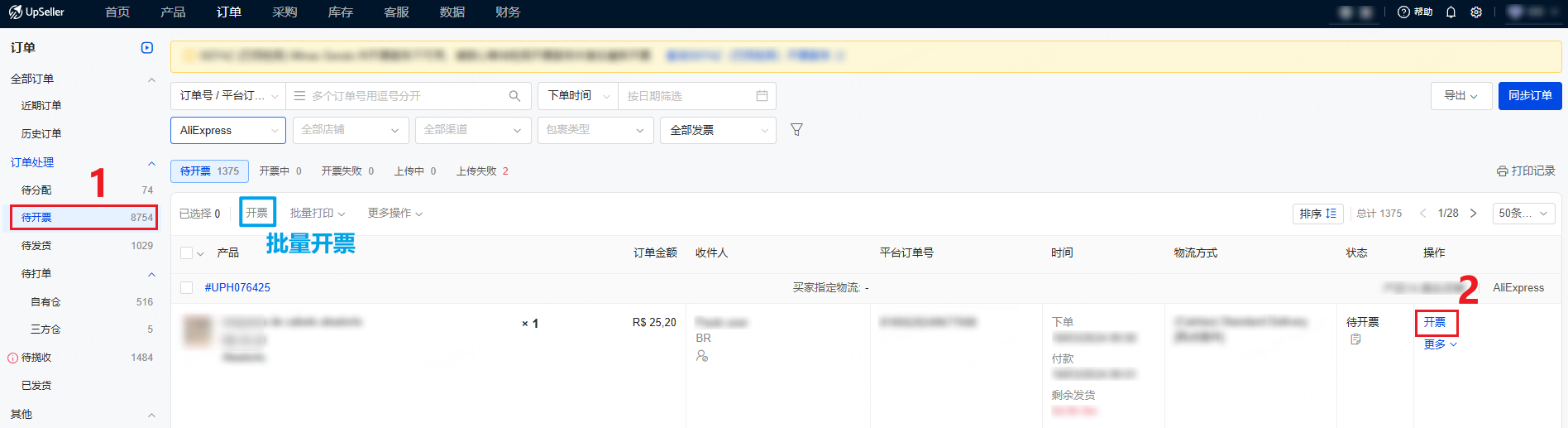Expand the 导出 export dropdown
1568x428 pixels.
click(x=1460, y=96)
